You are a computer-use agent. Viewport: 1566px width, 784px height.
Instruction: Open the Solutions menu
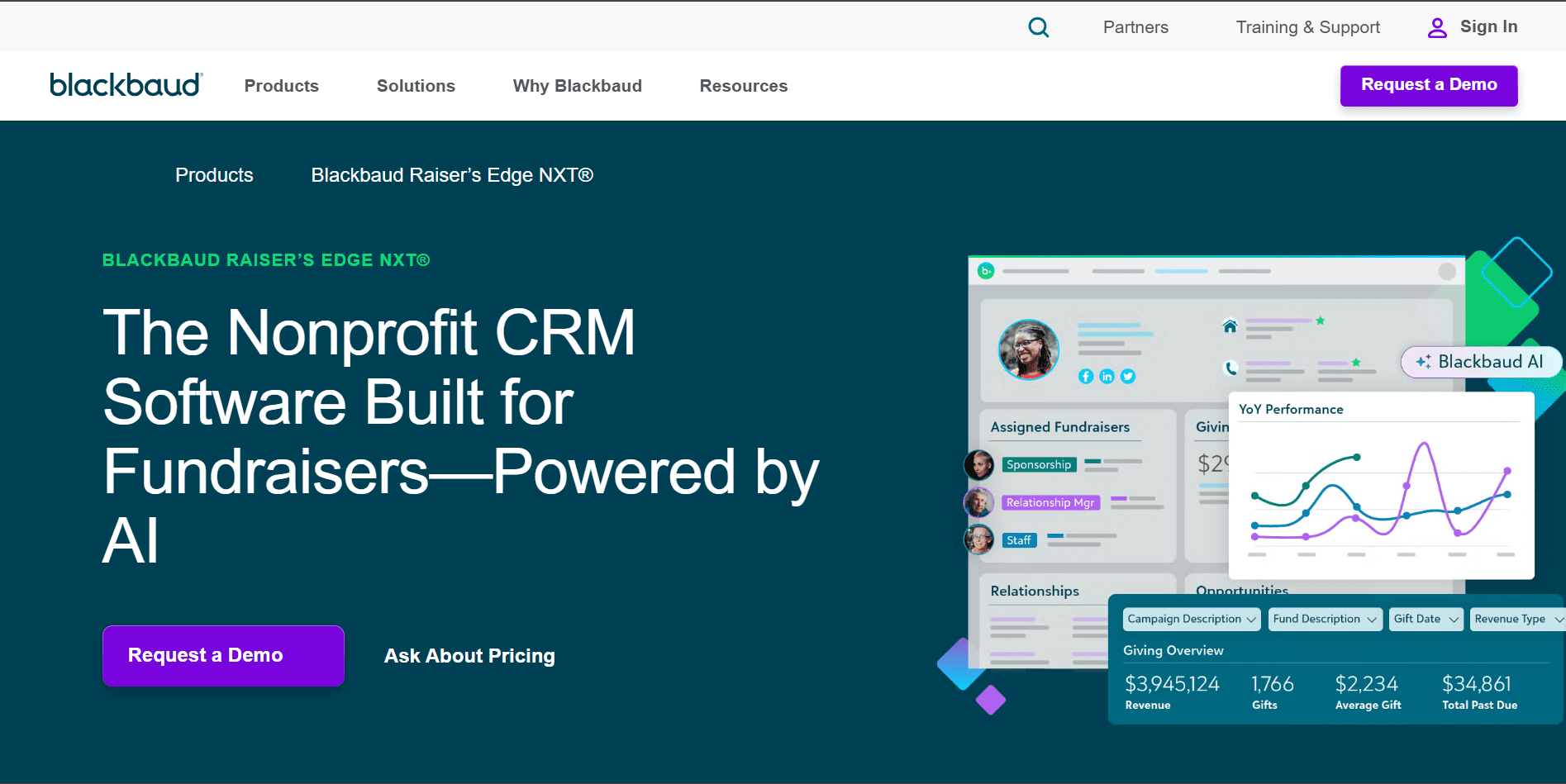[x=416, y=86]
